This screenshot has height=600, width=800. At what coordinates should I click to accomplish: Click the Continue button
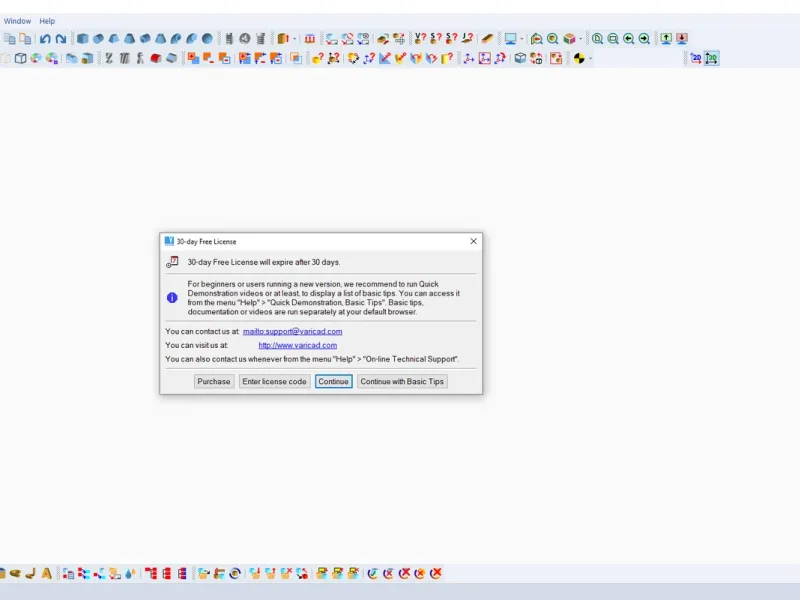coord(333,382)
